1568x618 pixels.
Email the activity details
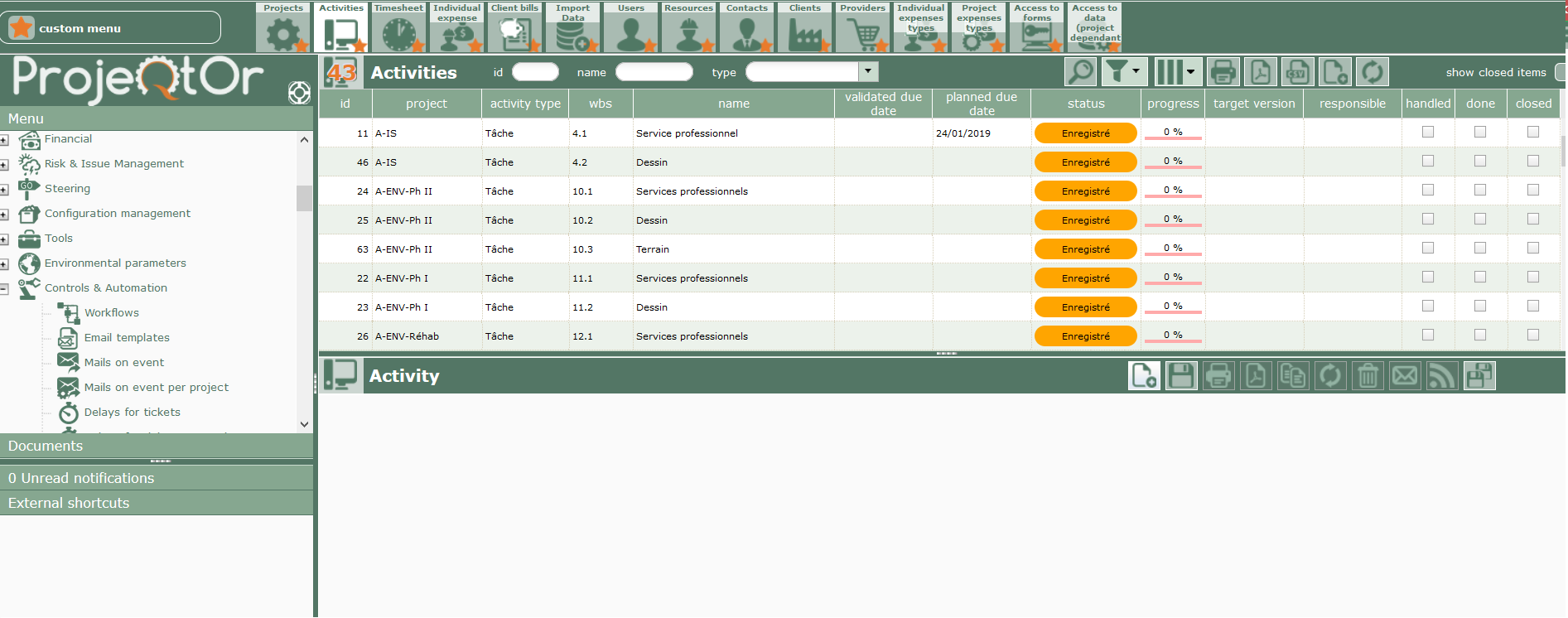[x=1405, y=376]
